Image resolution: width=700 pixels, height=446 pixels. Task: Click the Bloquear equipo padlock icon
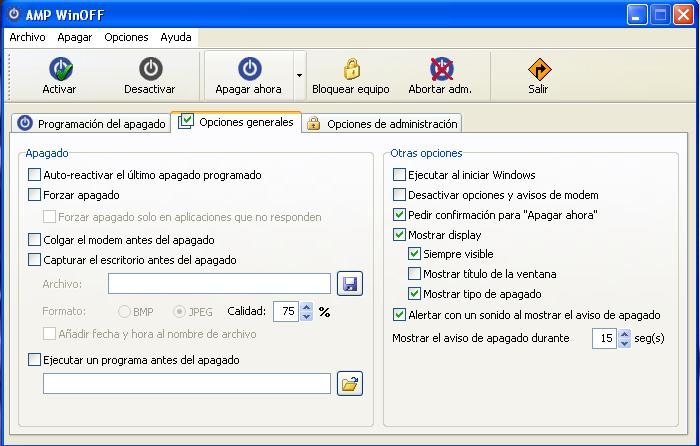tap(351, 69)
